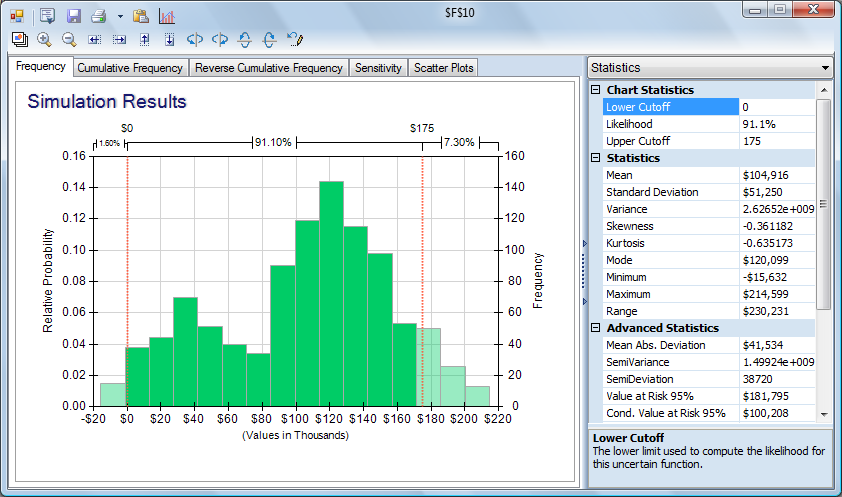The width and height of the screenshot is (842, 497).
Task: Open the Statistics panel dropdown
Action: 824,68
